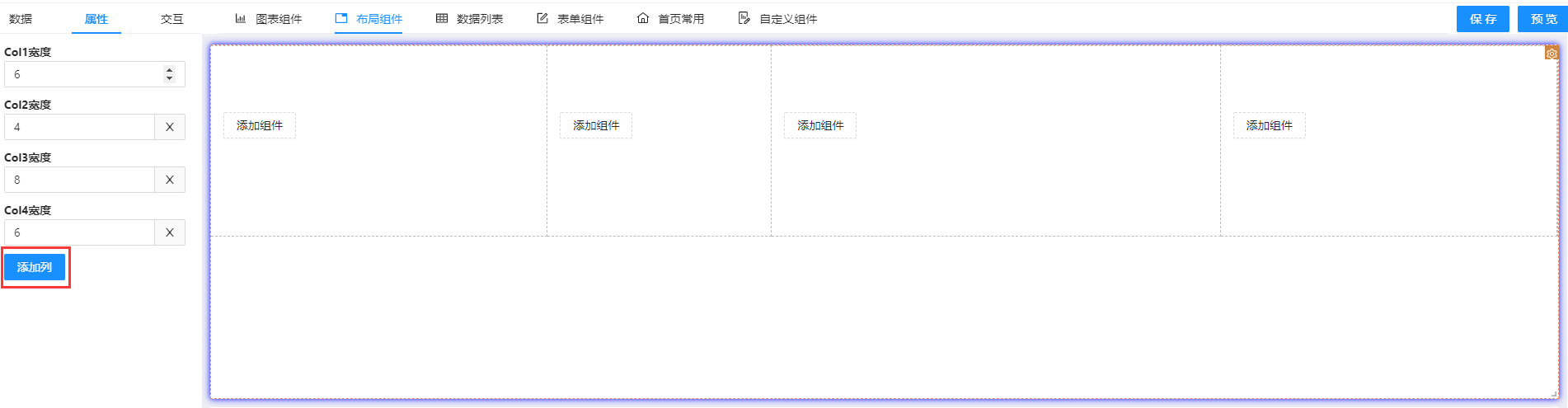This screenshot has width=1568, height=408.
Task: Click 添加组件 in the first column
Action: pyautogui.click(x=260, y=125)
